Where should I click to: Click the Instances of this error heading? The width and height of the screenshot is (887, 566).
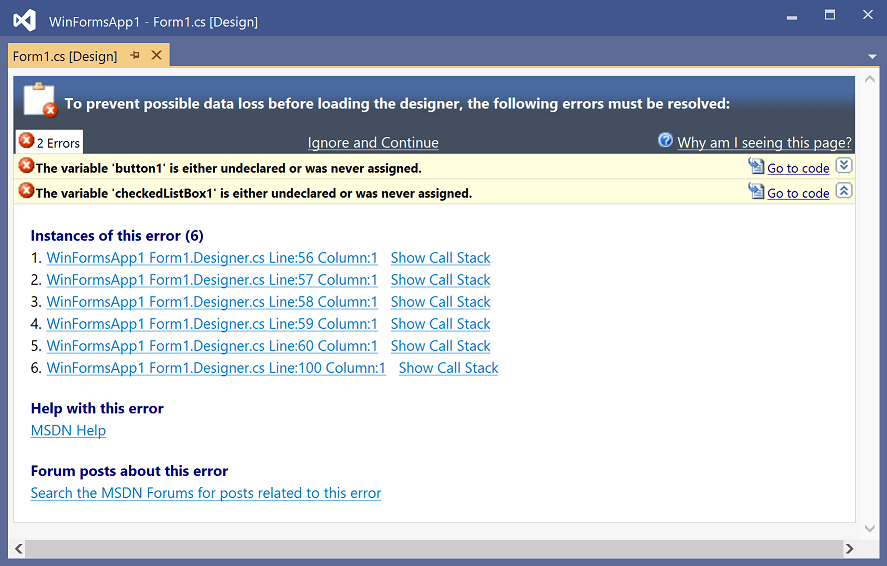pyautogui.click(x=117, y=236)
